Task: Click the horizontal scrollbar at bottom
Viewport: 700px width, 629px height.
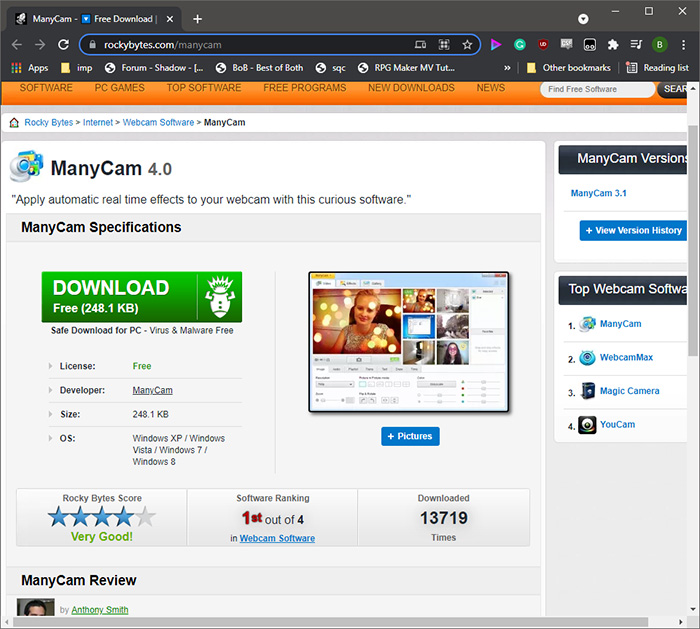Action: [330, 622]
